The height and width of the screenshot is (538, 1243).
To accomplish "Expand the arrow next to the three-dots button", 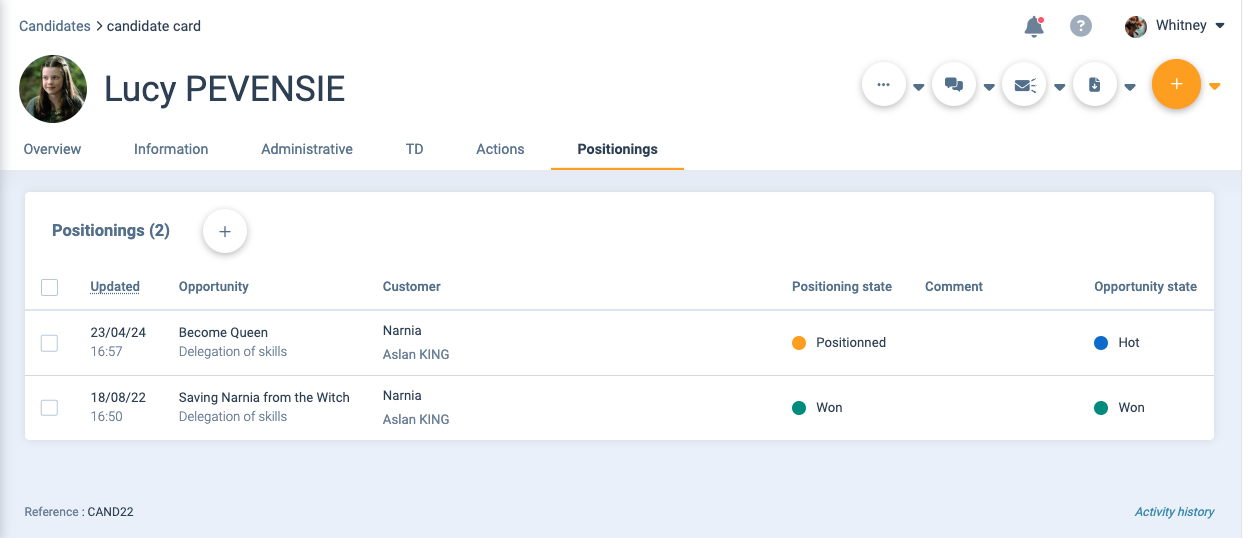I will 918,87.
